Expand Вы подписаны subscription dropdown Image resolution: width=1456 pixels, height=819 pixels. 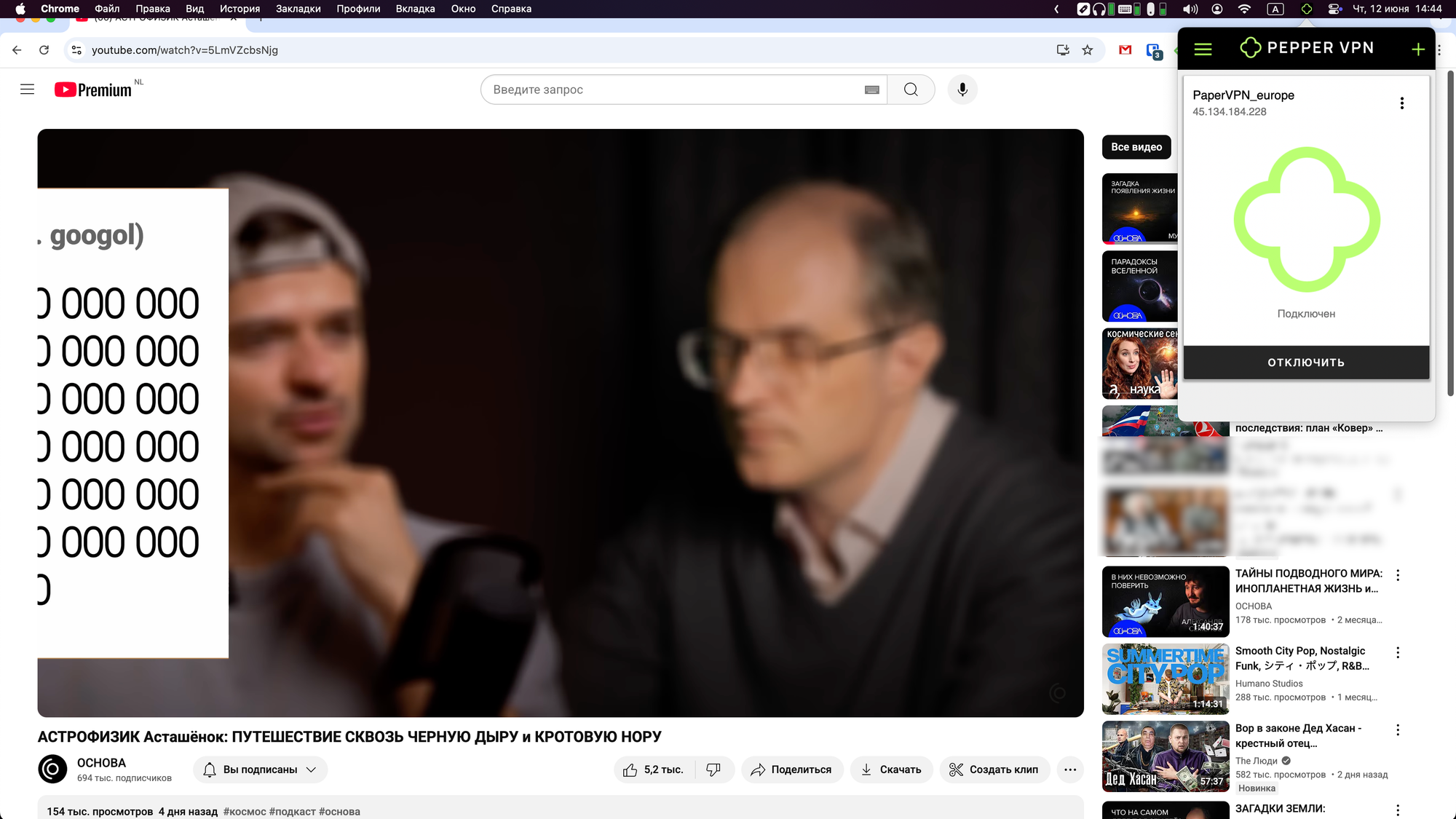coord(261,769)
